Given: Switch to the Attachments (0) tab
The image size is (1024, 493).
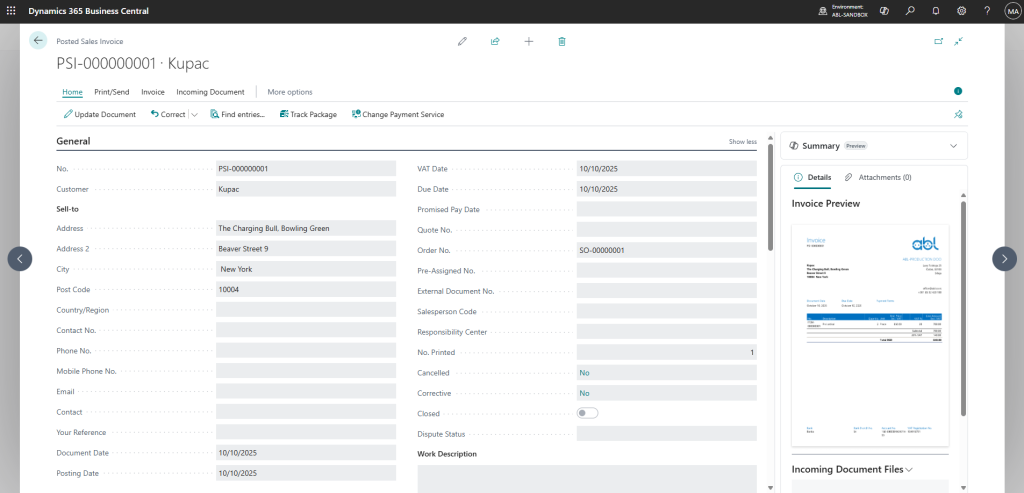Looking at the screenshot, I should click(878, 177).
